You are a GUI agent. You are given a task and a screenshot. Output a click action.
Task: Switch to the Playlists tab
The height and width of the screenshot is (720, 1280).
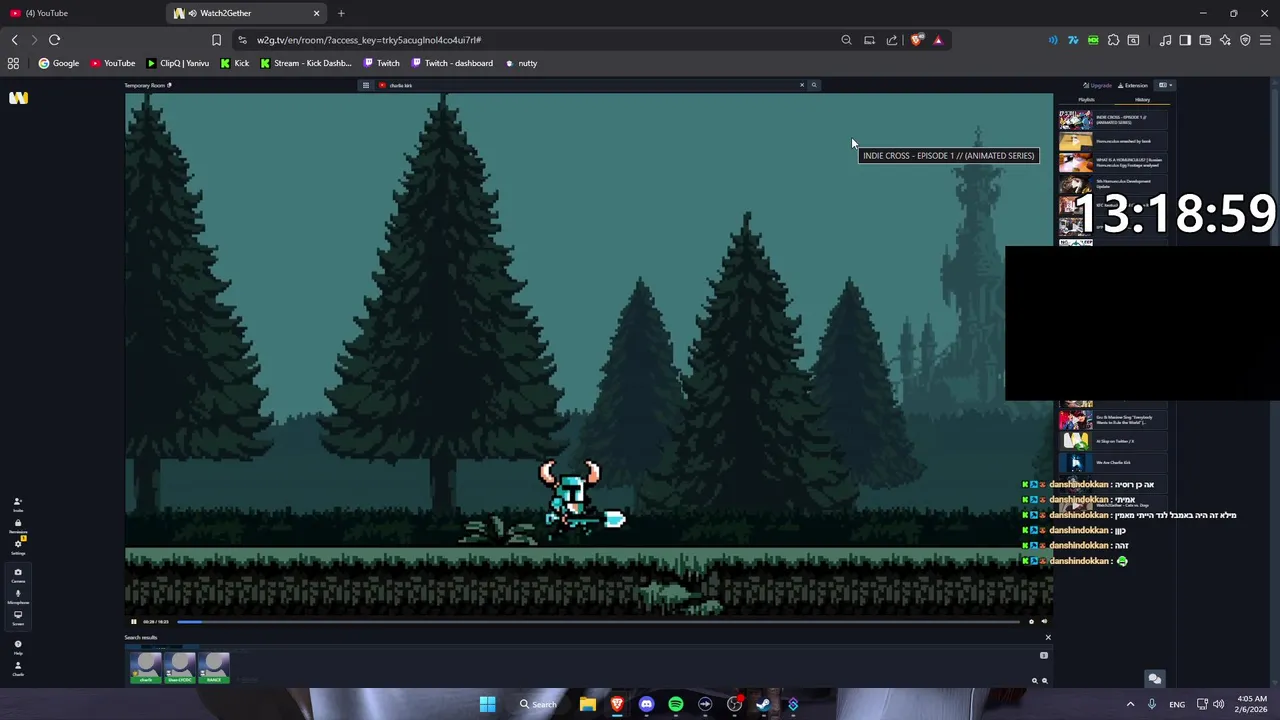1086,100
